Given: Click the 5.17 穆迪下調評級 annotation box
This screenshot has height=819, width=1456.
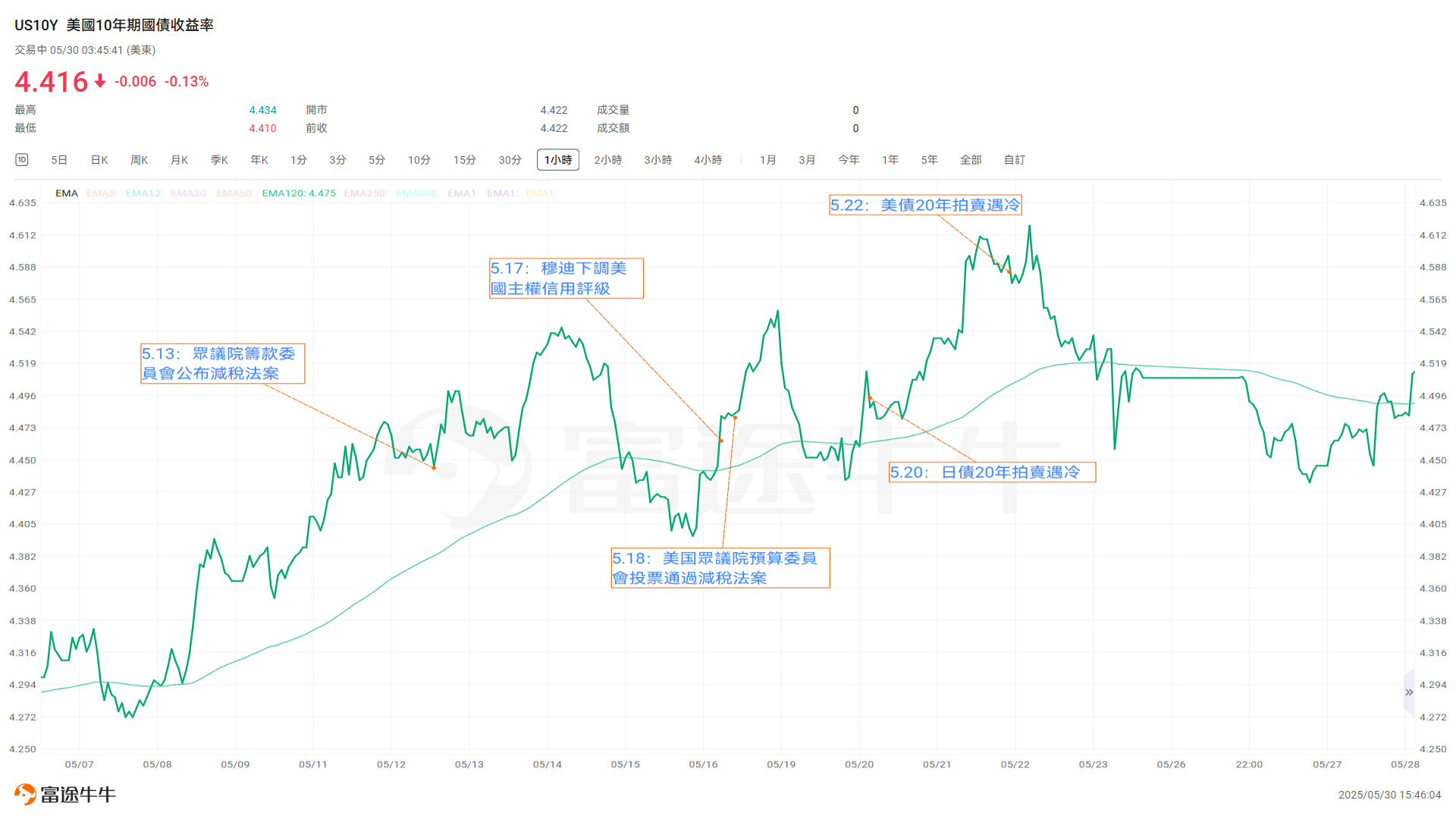Looking at the screenshot, I should click(x=566, y=278).
